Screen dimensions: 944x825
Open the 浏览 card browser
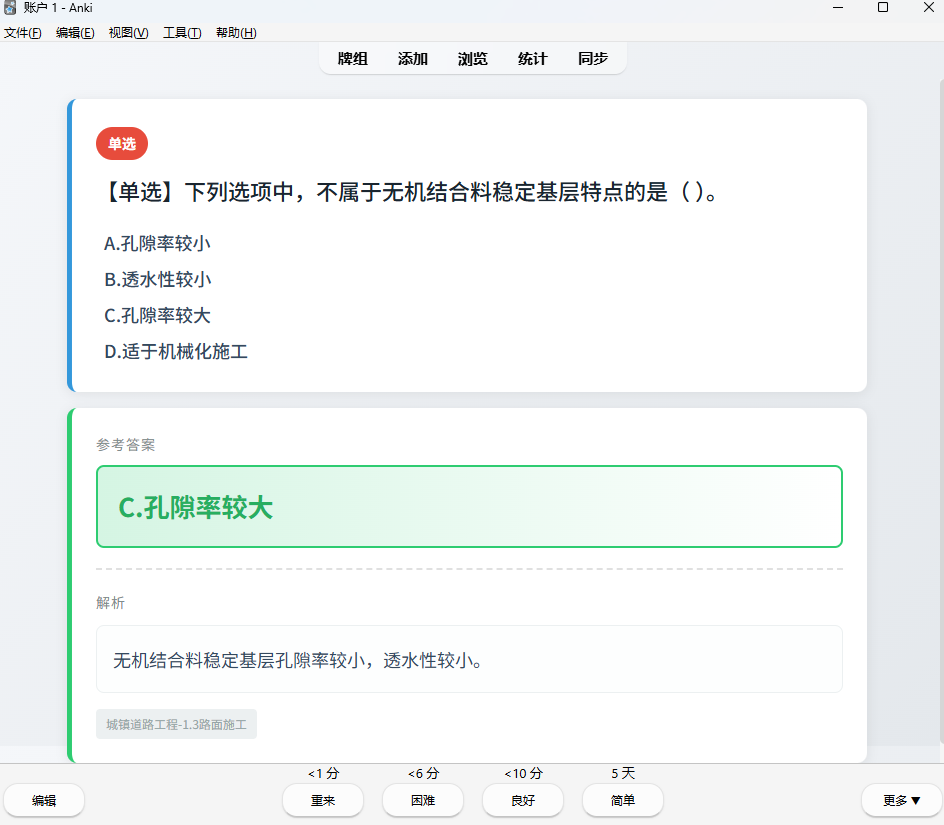[x=473, y=58]
